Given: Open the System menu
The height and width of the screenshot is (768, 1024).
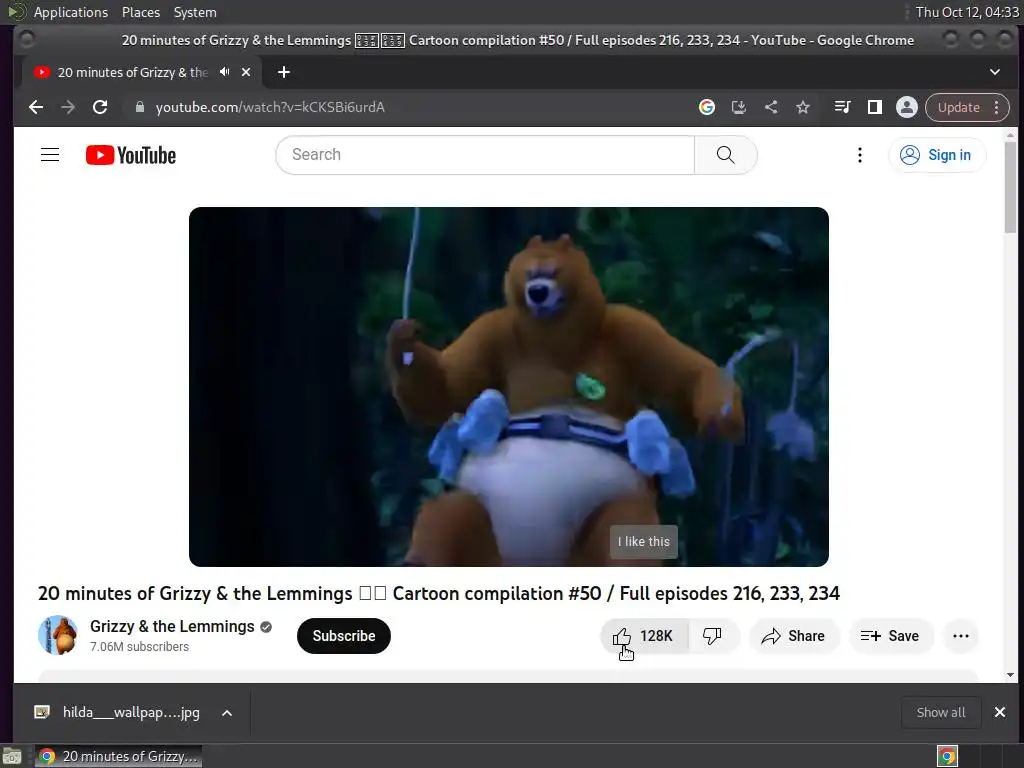Looking at the screenshot, I should pos(195,12).
